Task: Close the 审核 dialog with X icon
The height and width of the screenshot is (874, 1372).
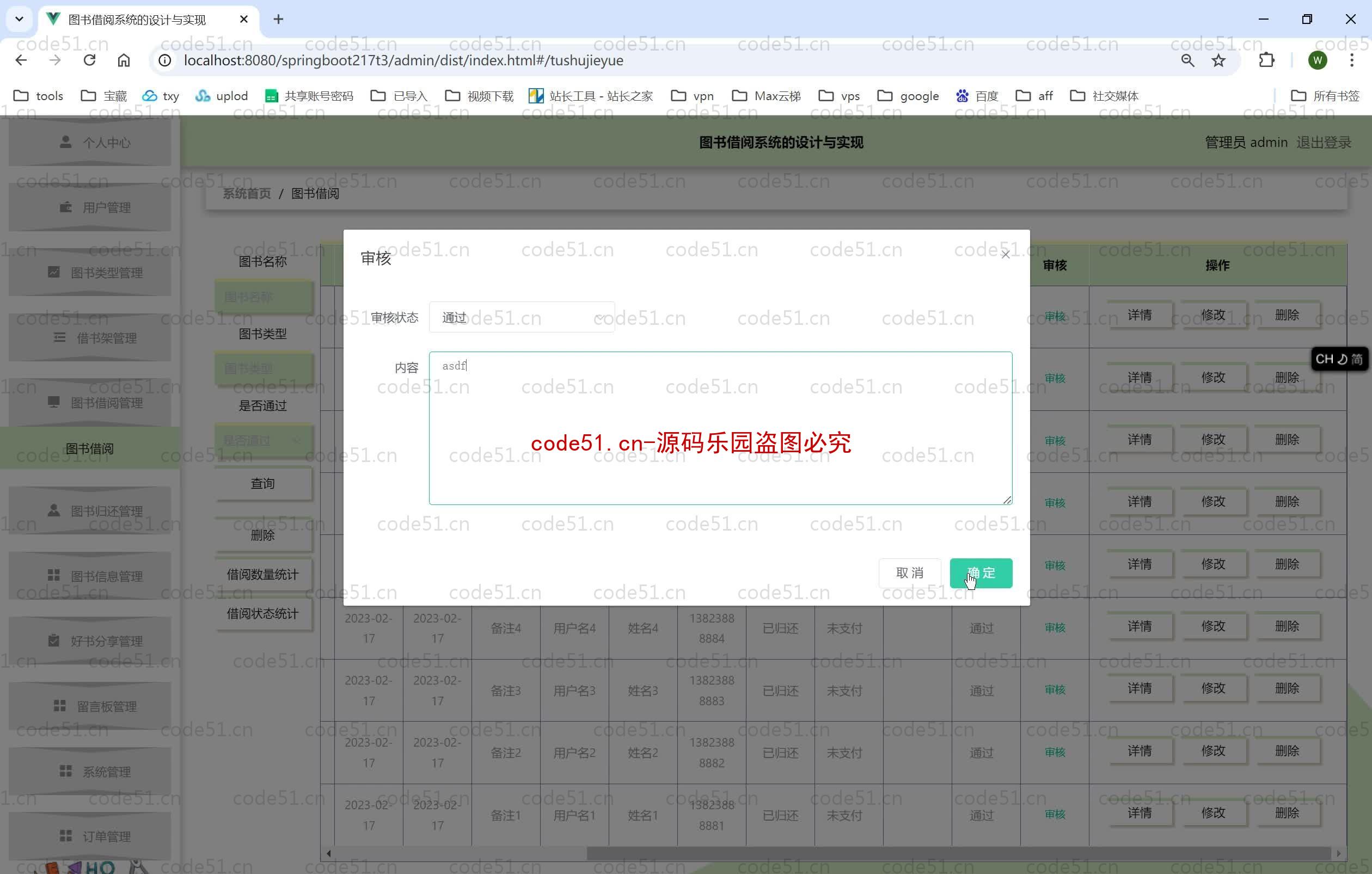Action: point(1005,255)
